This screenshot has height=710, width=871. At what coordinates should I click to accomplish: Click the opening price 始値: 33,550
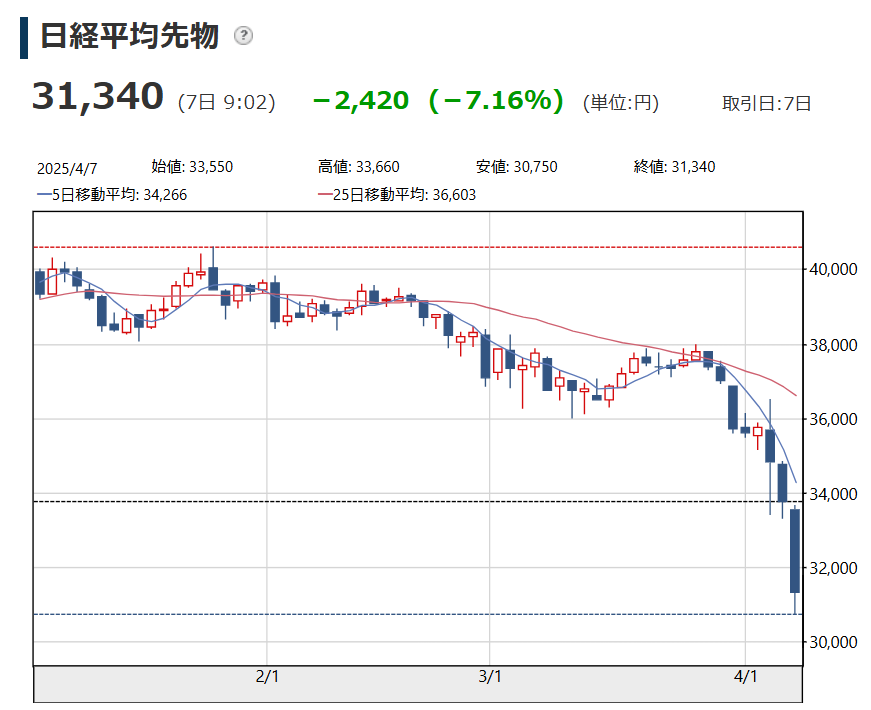click(x=192, y=167)
